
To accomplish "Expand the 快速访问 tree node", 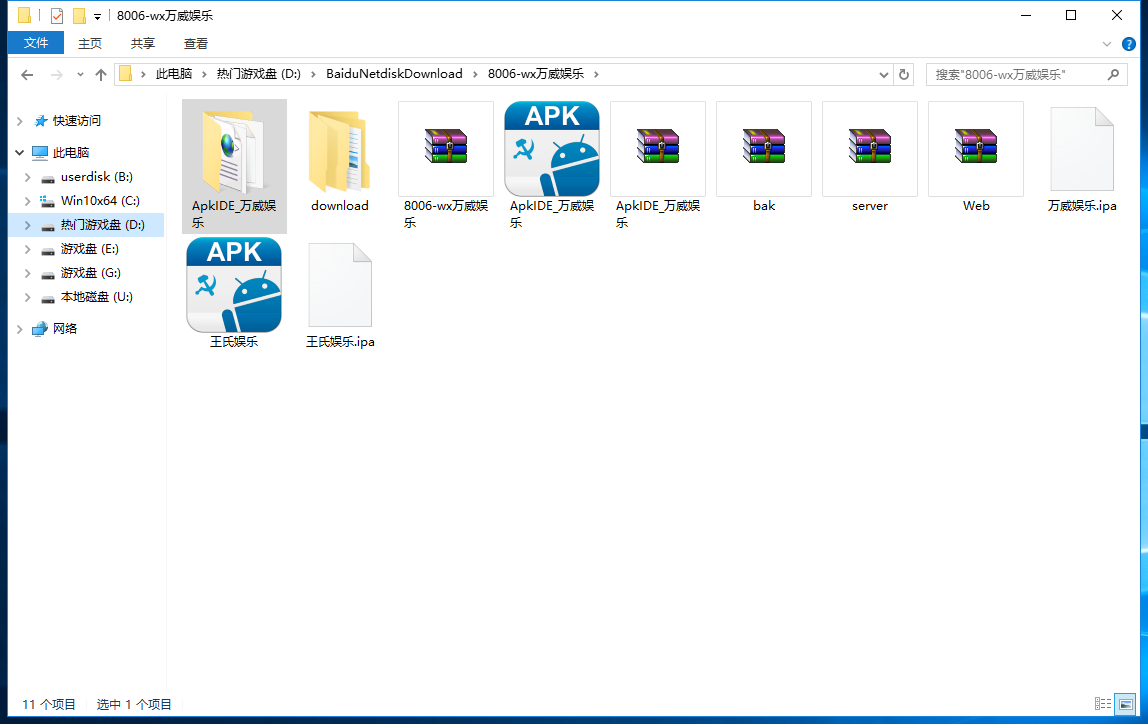I will click(20, 121).
